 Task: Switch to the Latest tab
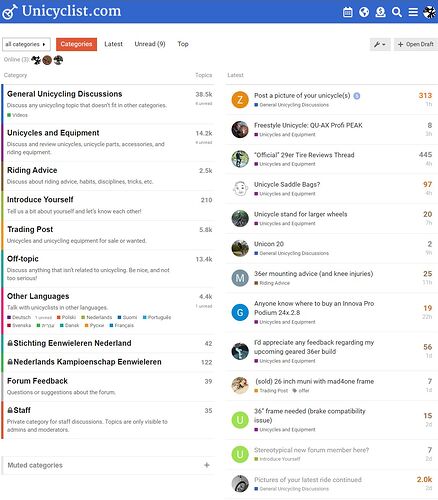(x=113, y=44)
